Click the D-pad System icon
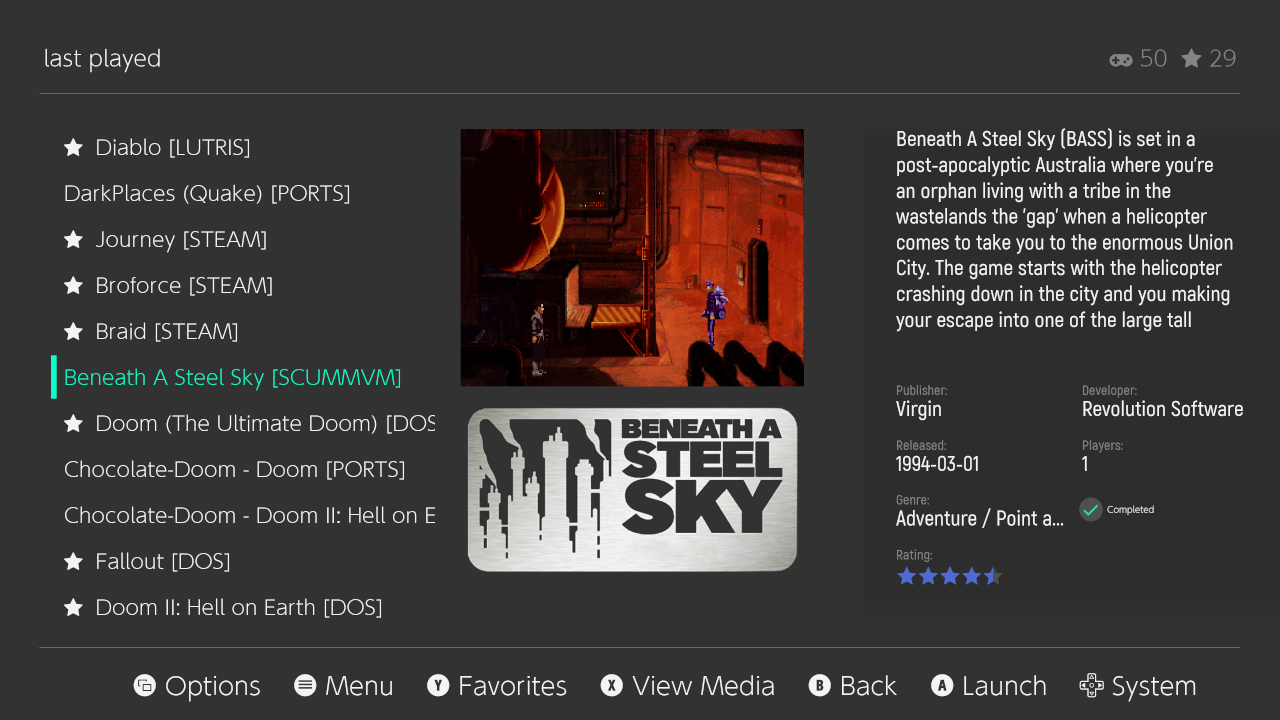 point(1091,686)
